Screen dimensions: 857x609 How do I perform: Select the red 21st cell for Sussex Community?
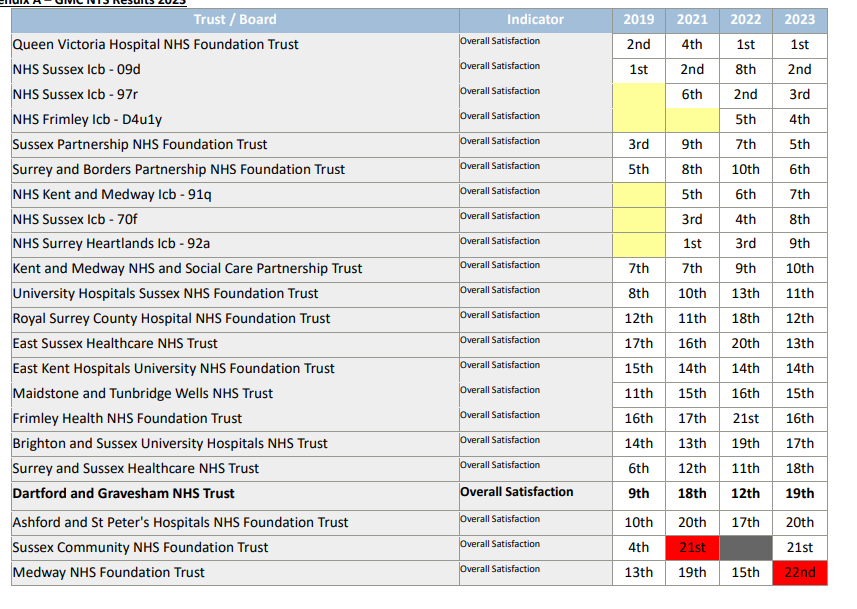click(x=692, y=547)
